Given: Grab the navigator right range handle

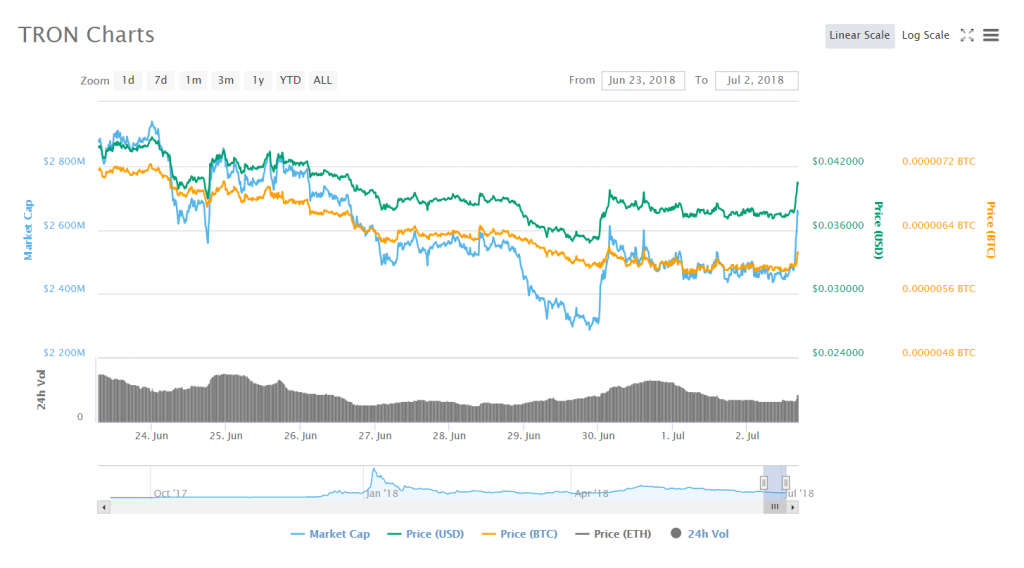Looking at the screenshot, I should tap(786, 483).
